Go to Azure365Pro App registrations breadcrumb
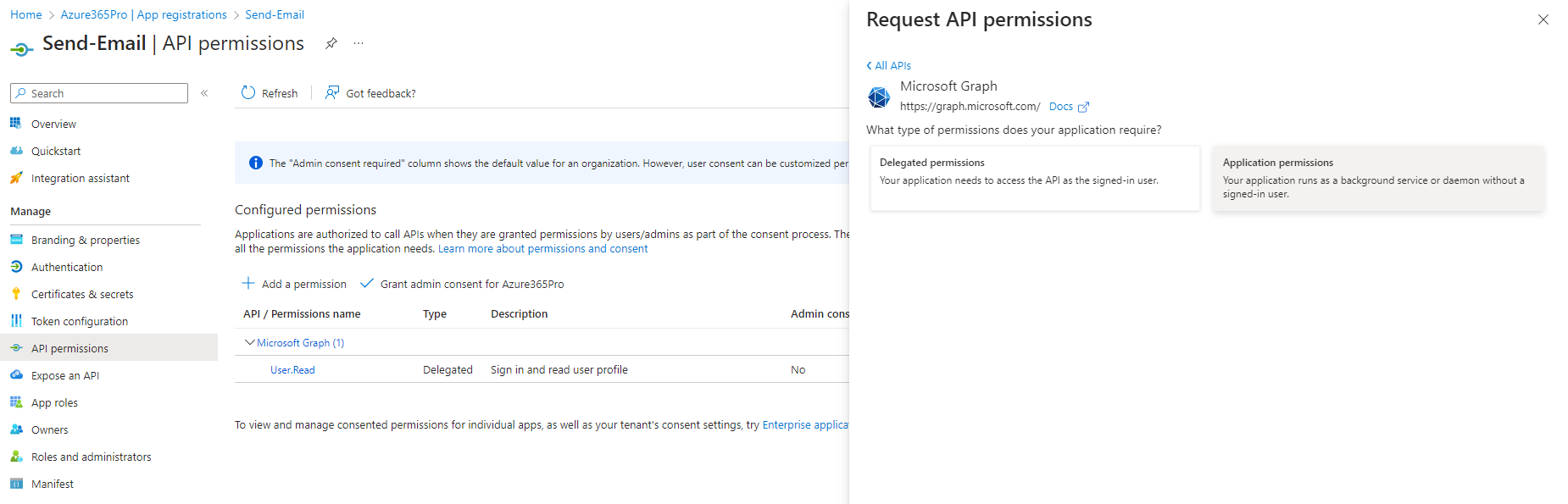 (x=144, y=14)
